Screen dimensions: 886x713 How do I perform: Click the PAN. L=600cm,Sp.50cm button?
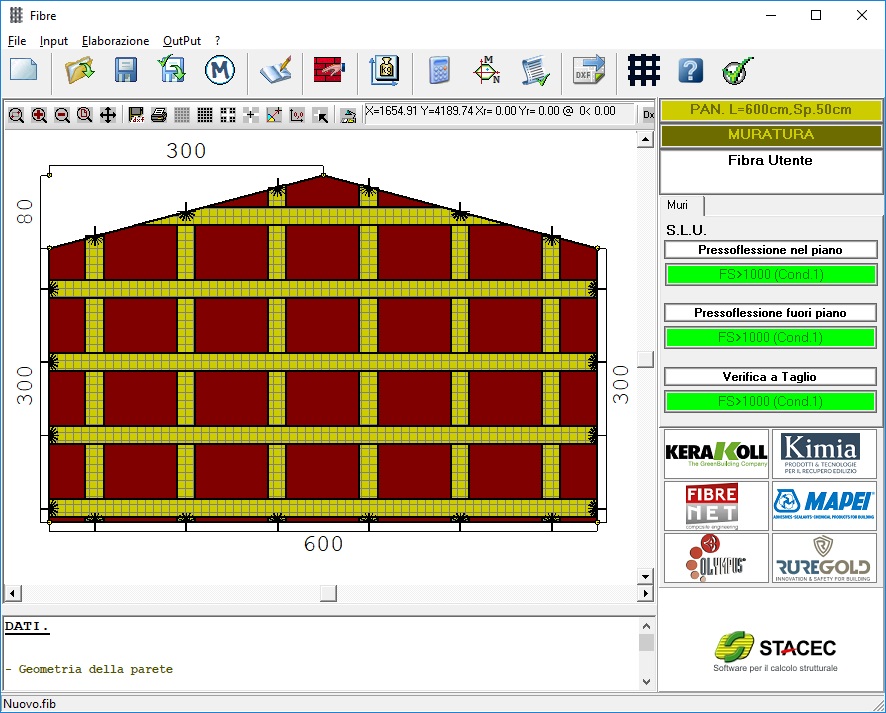pyautogui.click(x=771, y=110)
